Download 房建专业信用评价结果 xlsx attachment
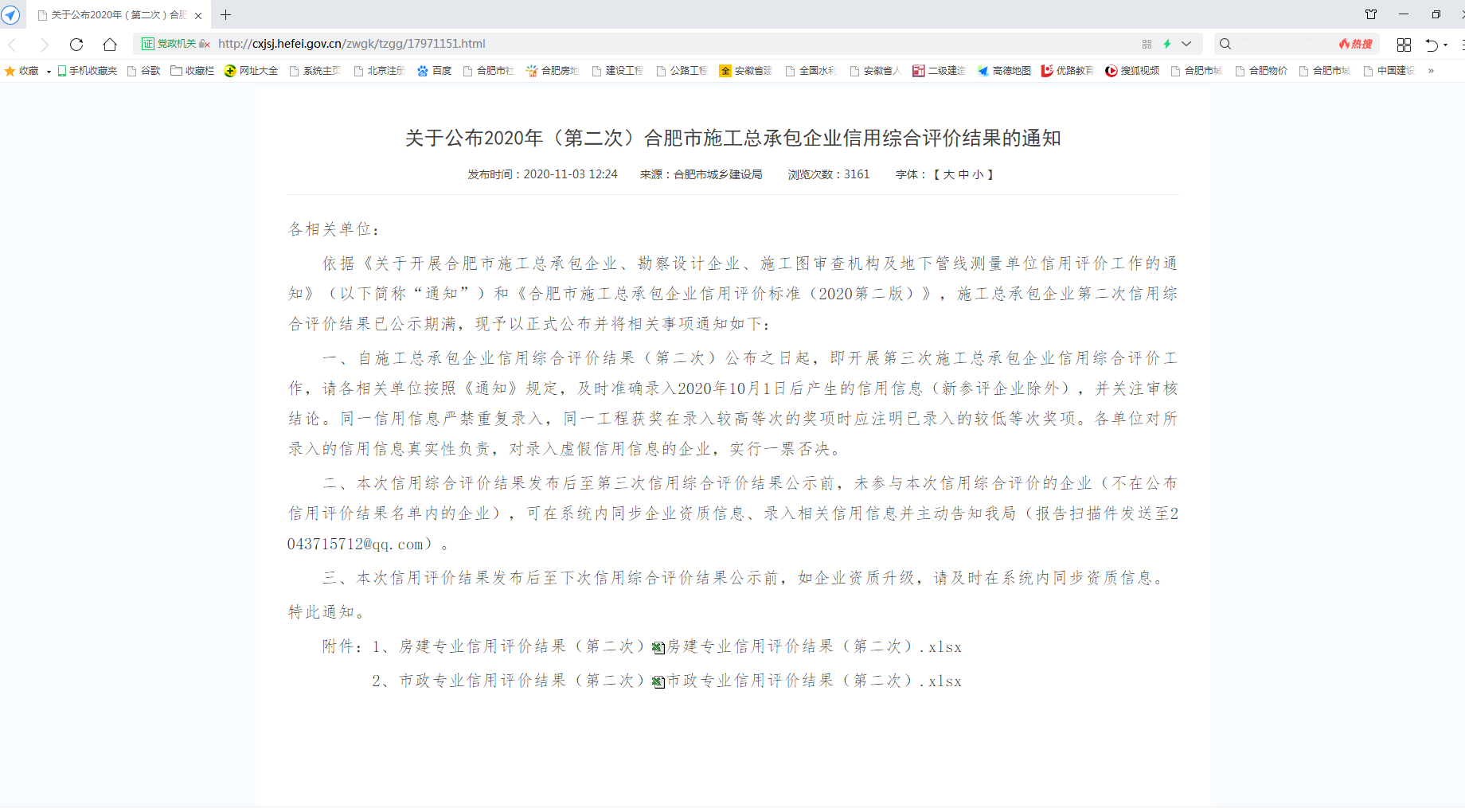The width and height of the screenshot is (1465, 812). pos(814,647)
